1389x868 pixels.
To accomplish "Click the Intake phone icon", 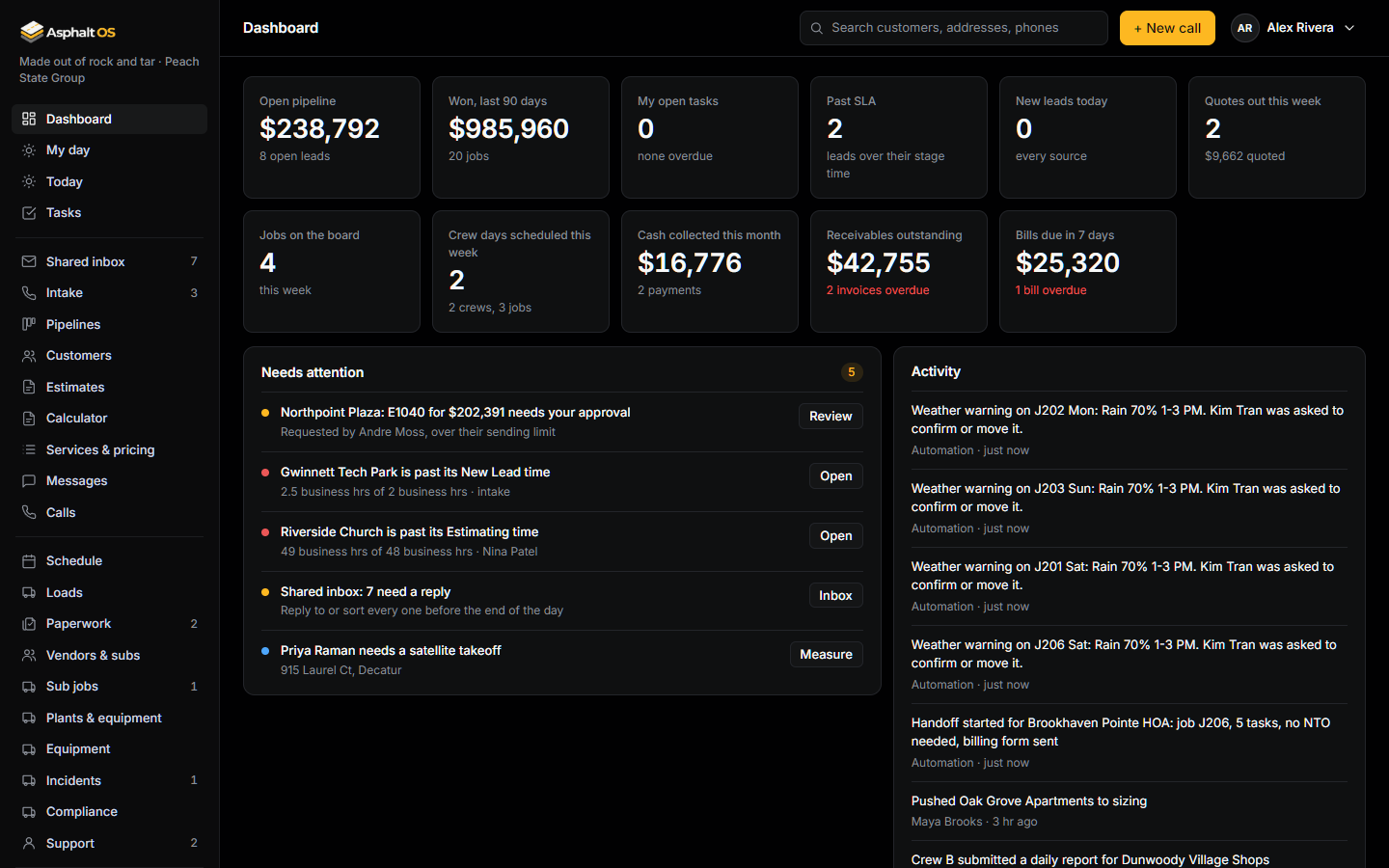I will tap(29, 293).
